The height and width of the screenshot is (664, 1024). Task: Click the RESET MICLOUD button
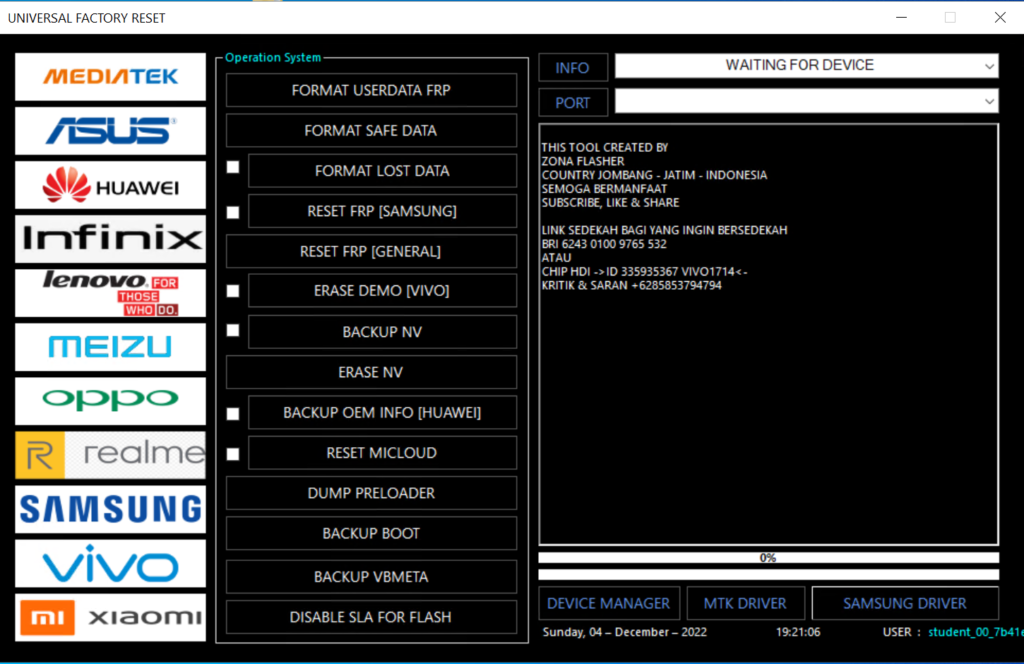pos(382,452)
